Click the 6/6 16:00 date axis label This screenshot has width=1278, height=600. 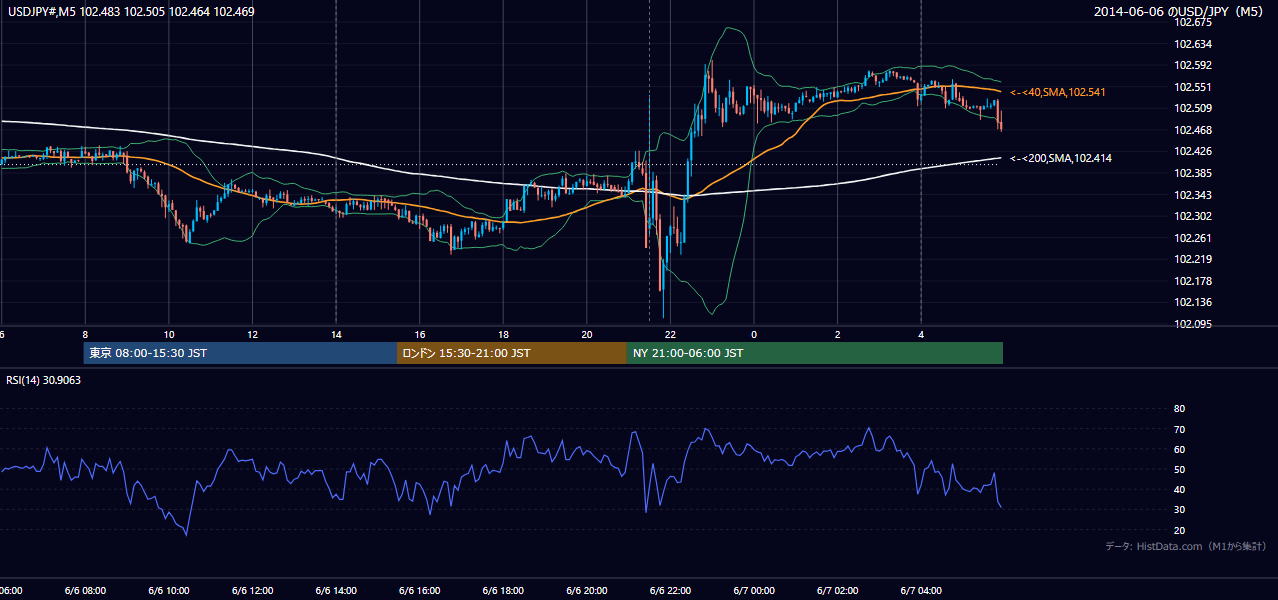click(x=419, y=590)
